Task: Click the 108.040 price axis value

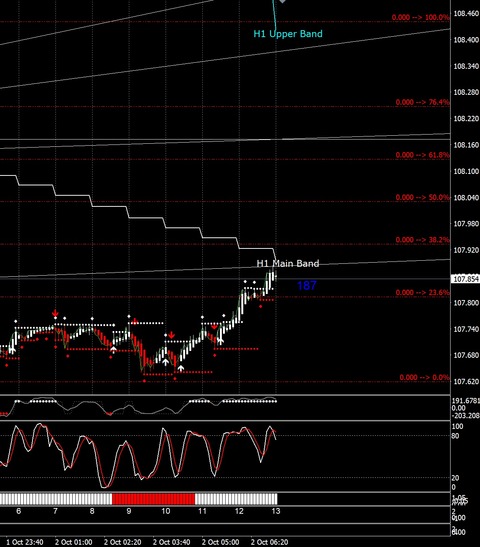Action: [x=466, y=197]
